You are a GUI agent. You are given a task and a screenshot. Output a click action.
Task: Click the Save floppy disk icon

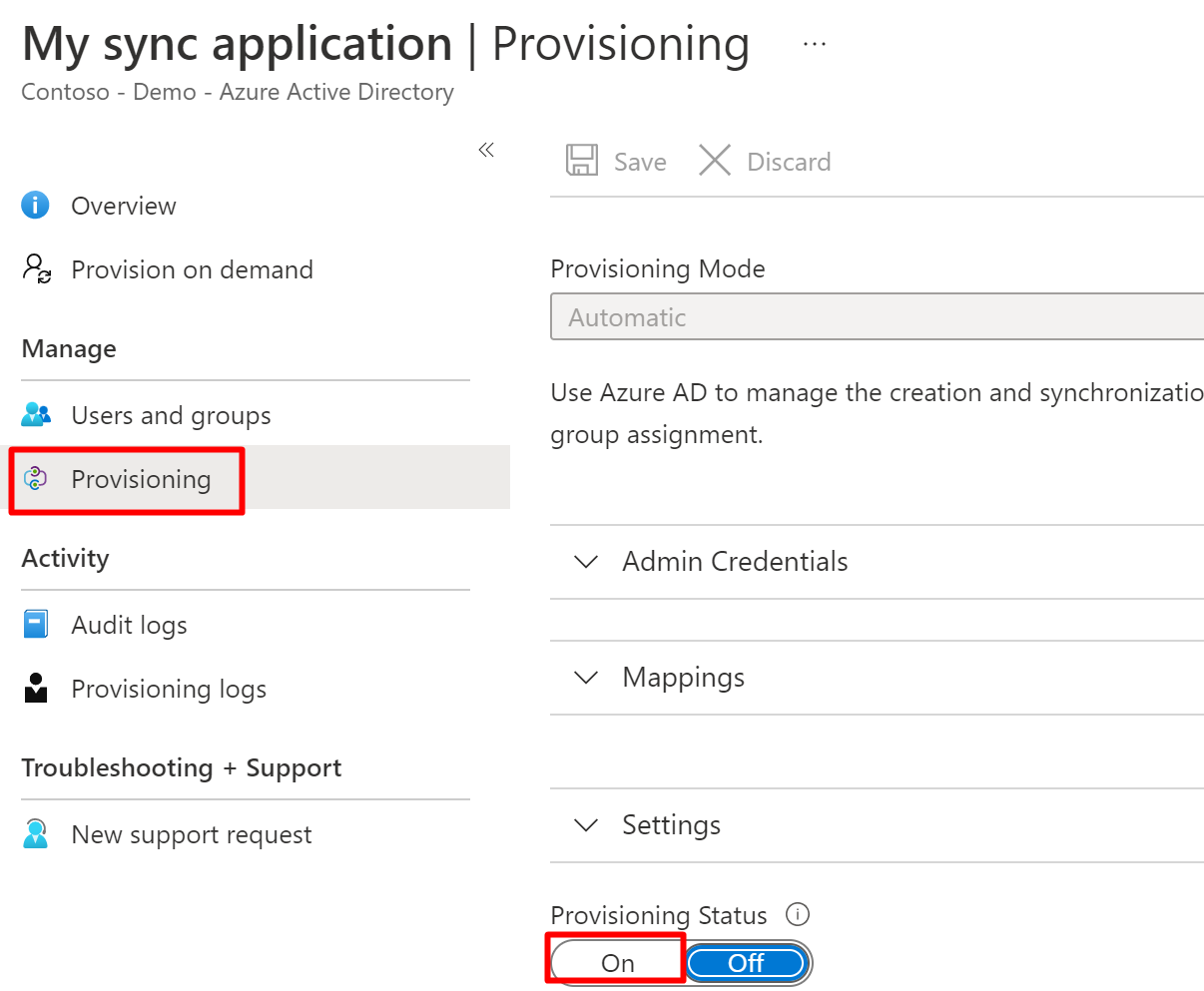(x=582, y=161)
